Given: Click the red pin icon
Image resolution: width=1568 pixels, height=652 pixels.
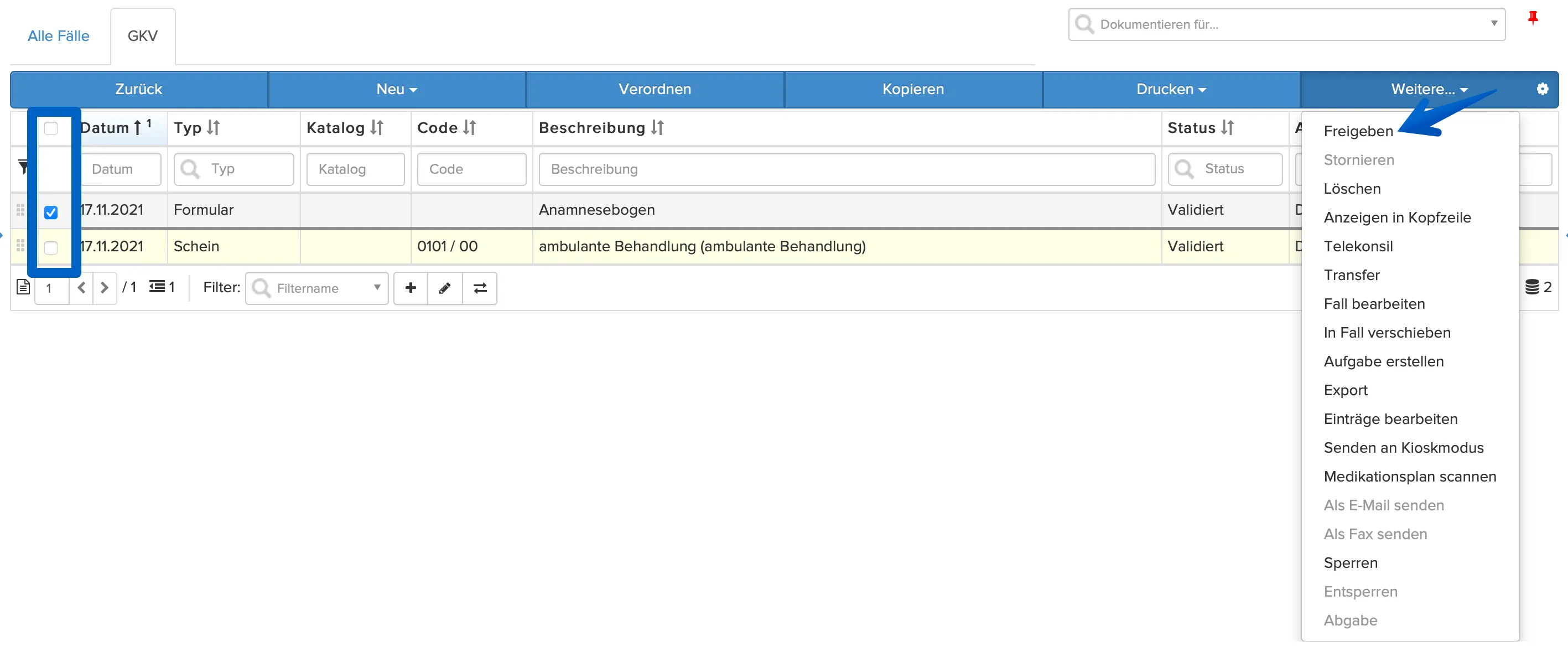Looking at the screenshot, I should point(1533,18).
